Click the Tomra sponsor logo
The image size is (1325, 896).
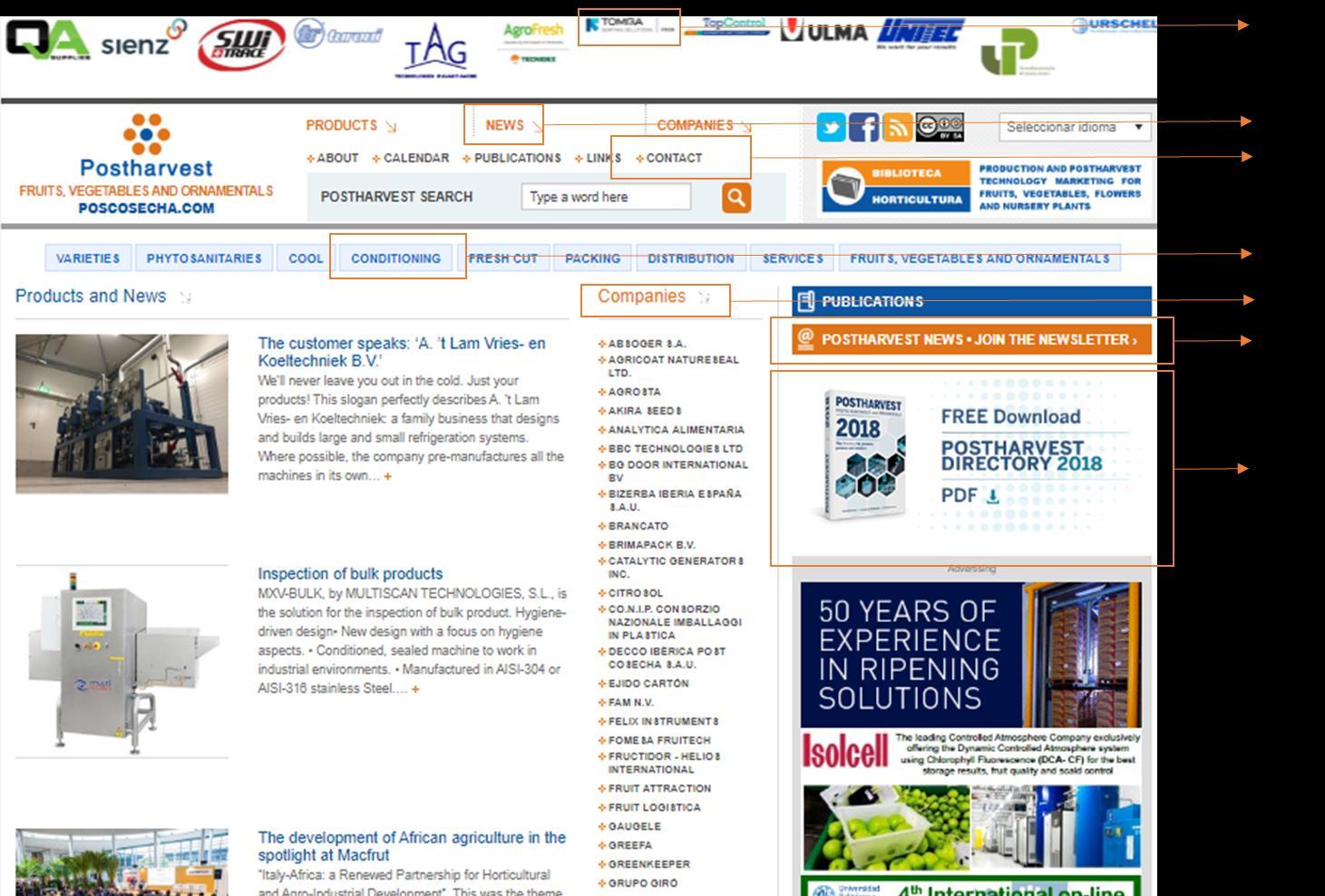click(629, 25)
